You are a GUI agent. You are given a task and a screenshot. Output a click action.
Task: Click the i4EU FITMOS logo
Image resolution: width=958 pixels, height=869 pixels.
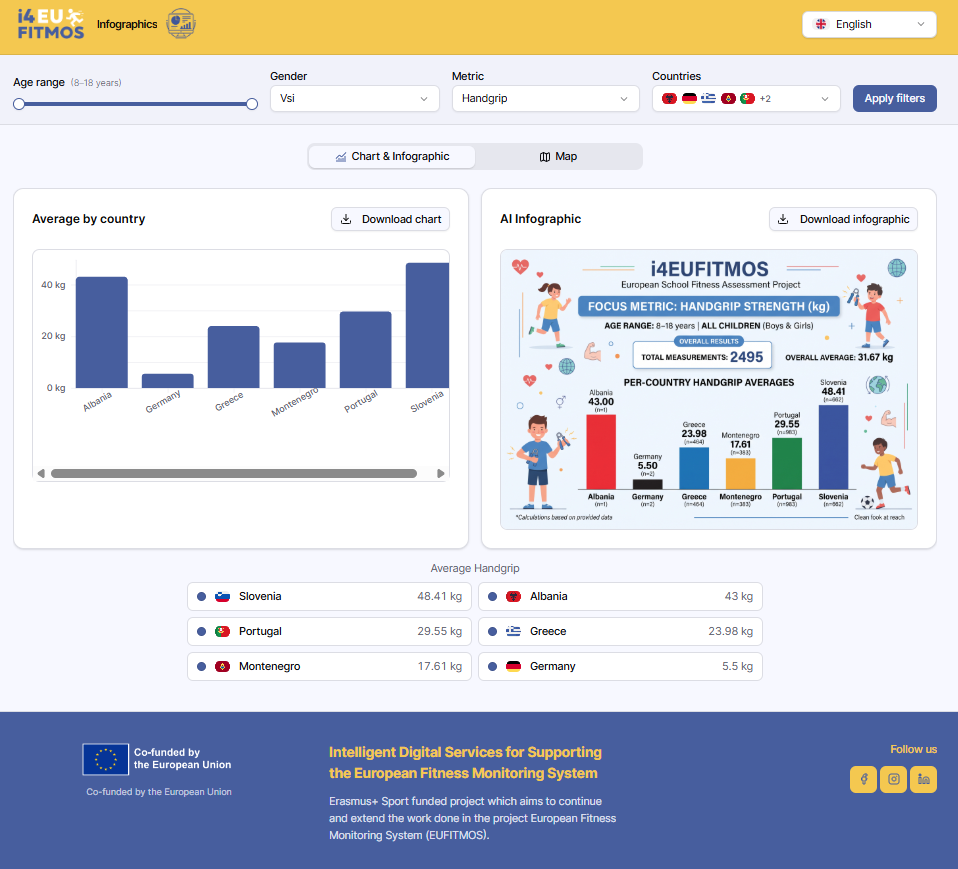click(51, 24)
